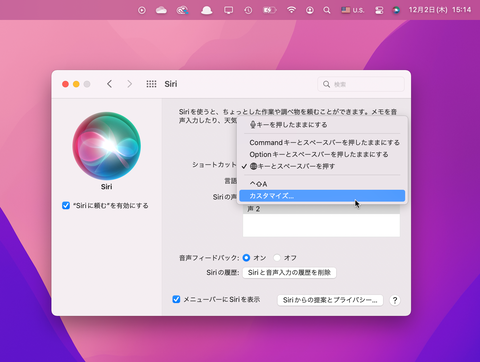Toggle "Siriに頼む"を有効にする checkbox

pyautogui.click(x=66, y=205)
